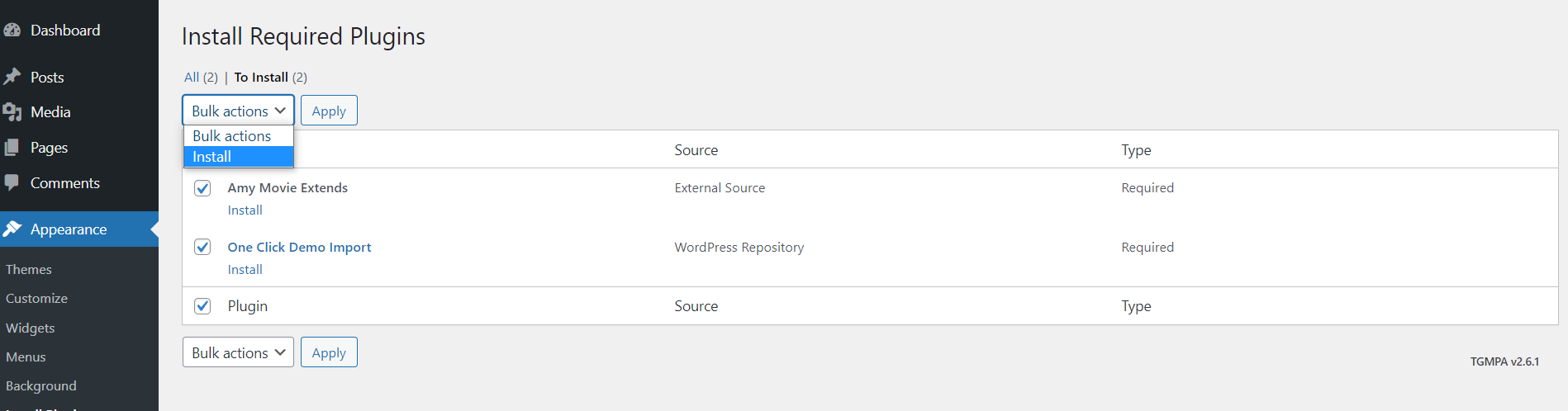Screen dimensions: 1568x411
Task: Choose Install from the dropdown list
Action: [x=239, y=157]
